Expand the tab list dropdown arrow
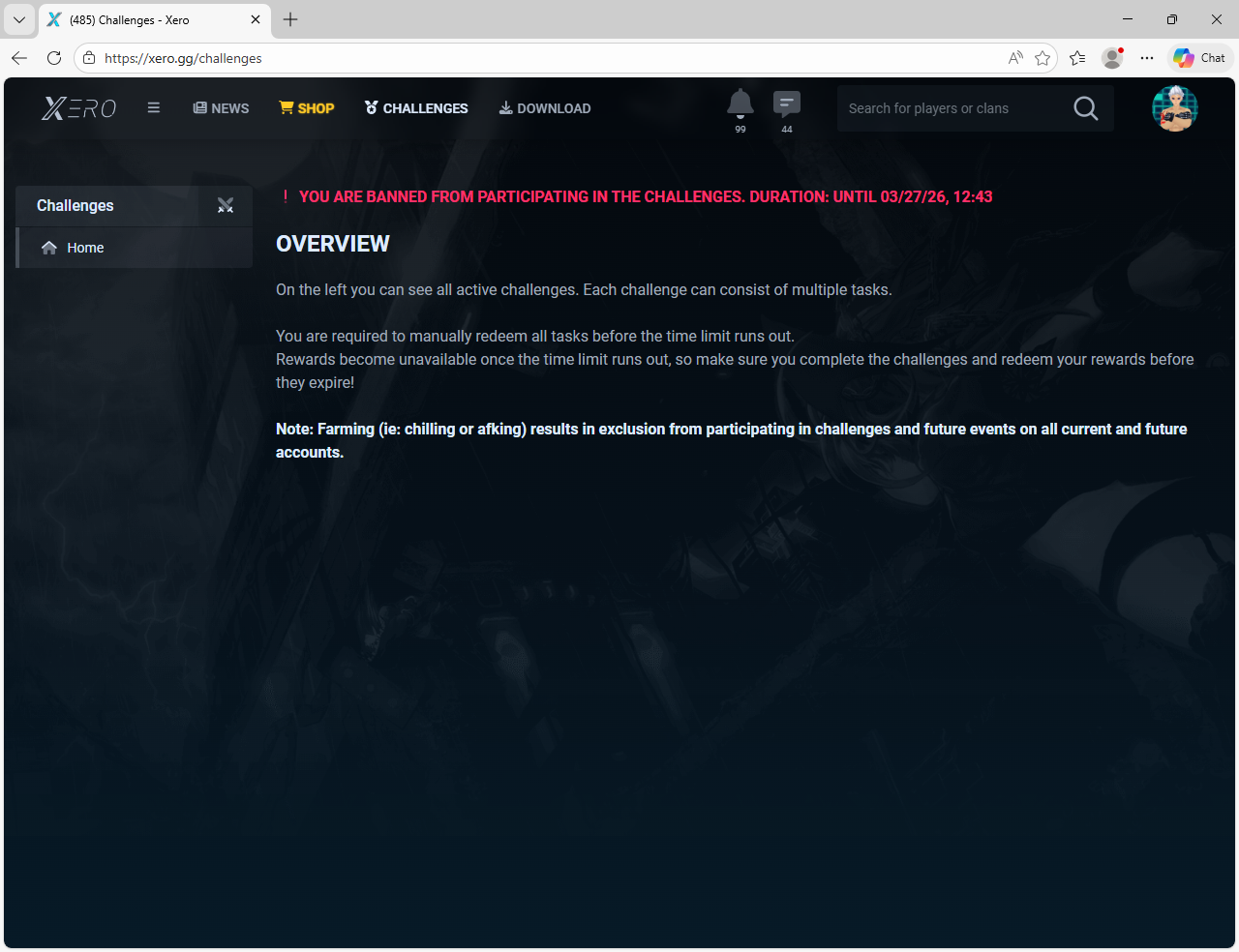 pos(19,19)
